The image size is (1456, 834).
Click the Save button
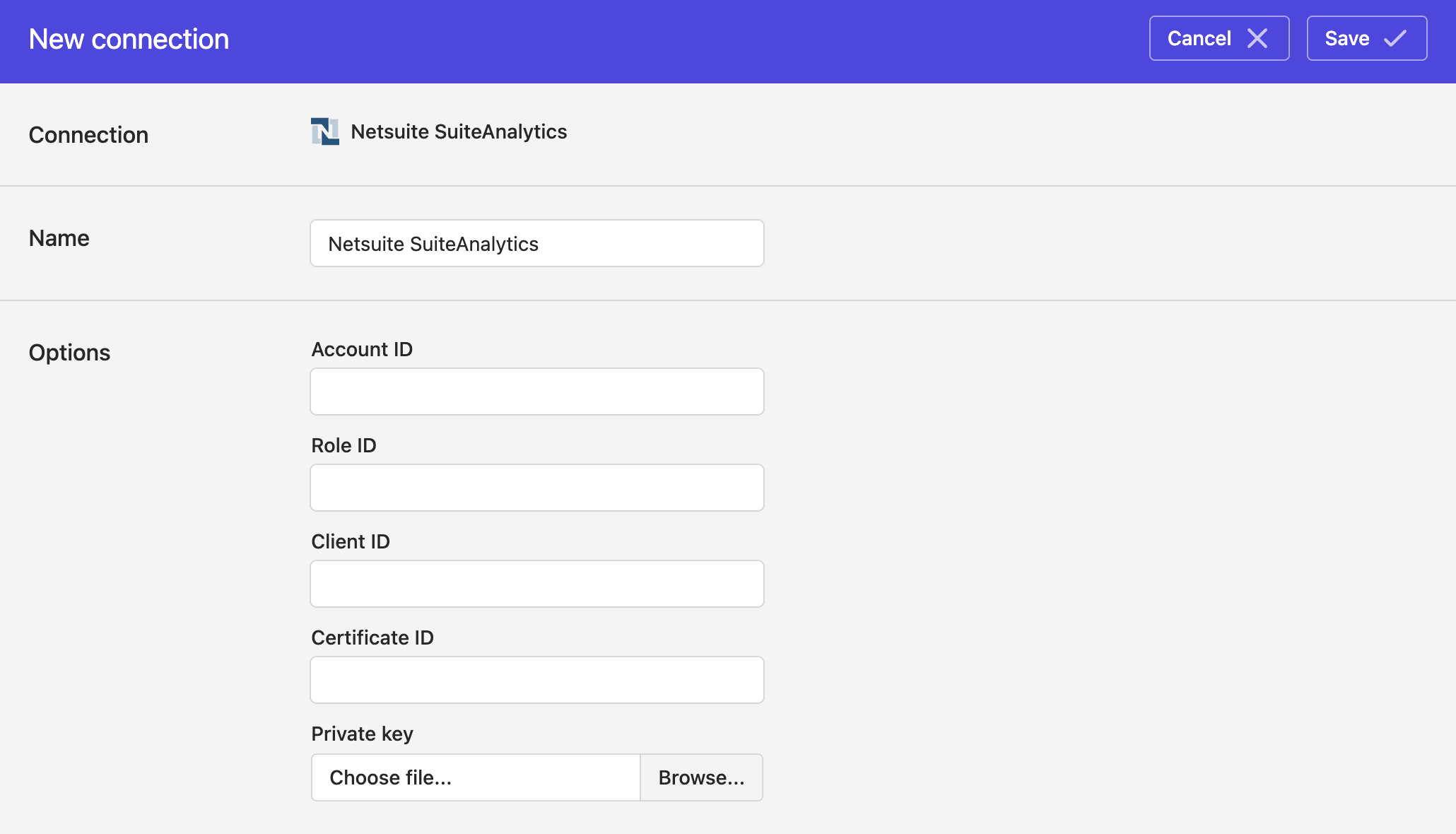coord(1367,38)
